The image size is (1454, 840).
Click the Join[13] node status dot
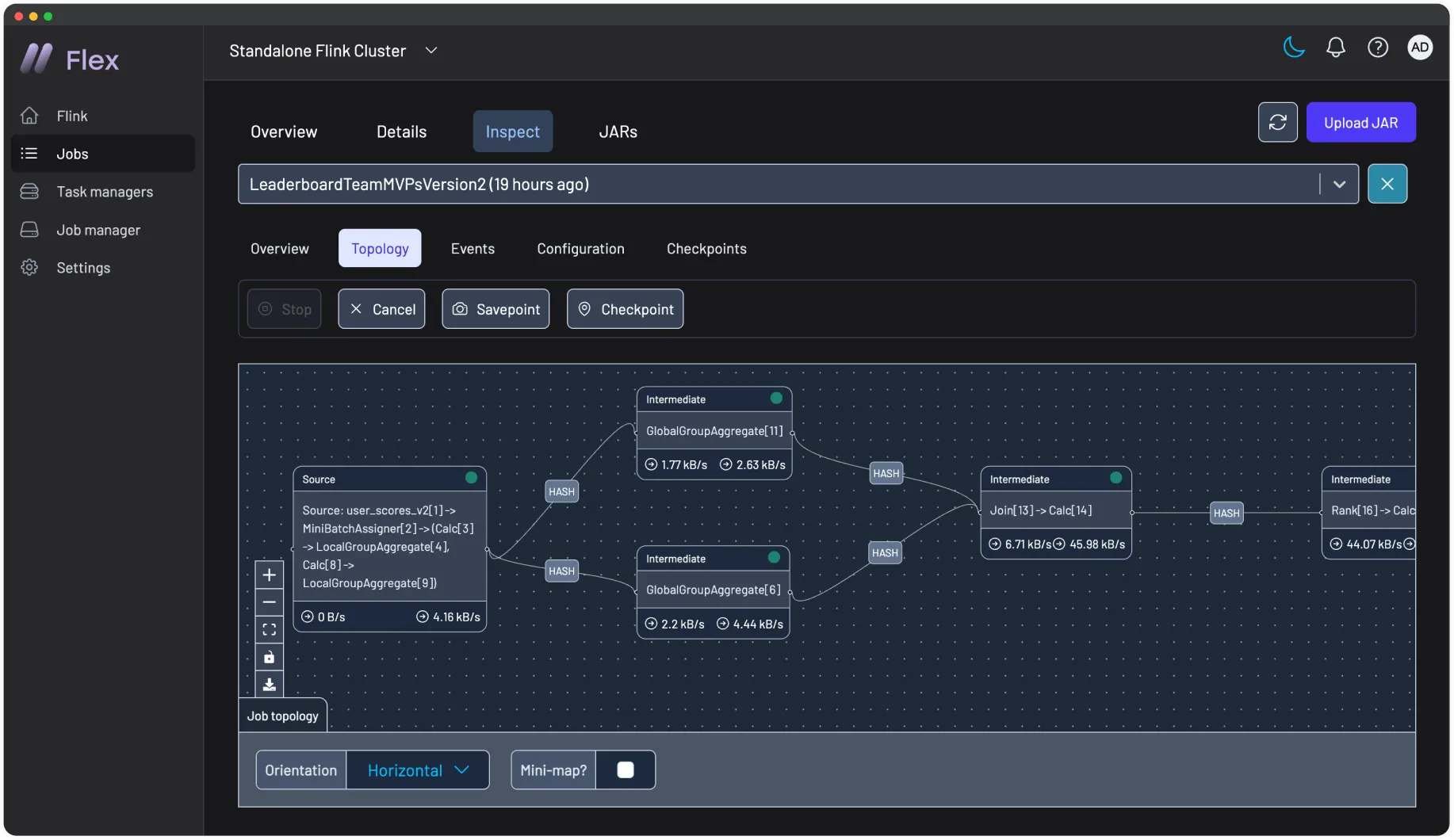1115,478
